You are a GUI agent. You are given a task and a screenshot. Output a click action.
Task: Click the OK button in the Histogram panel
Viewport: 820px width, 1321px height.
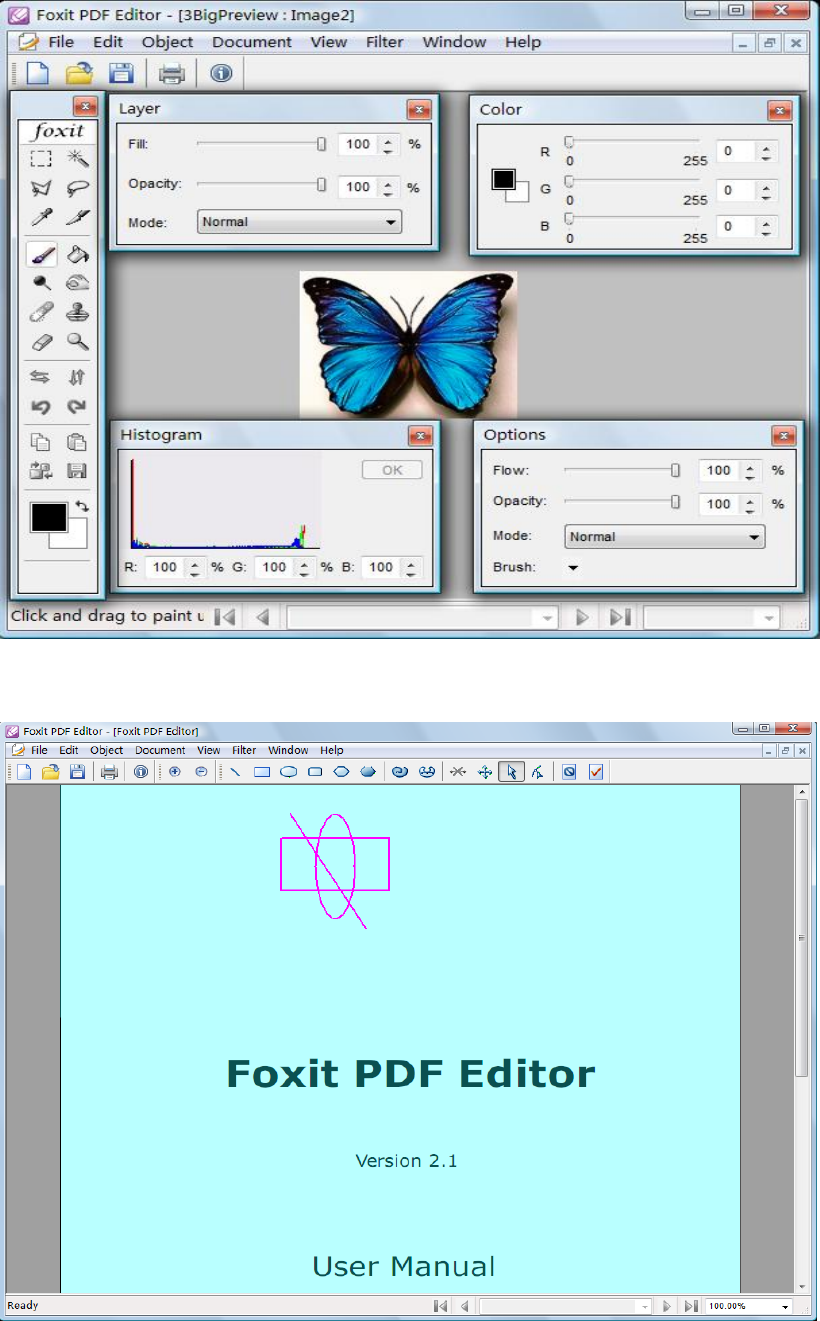[392, 470]
